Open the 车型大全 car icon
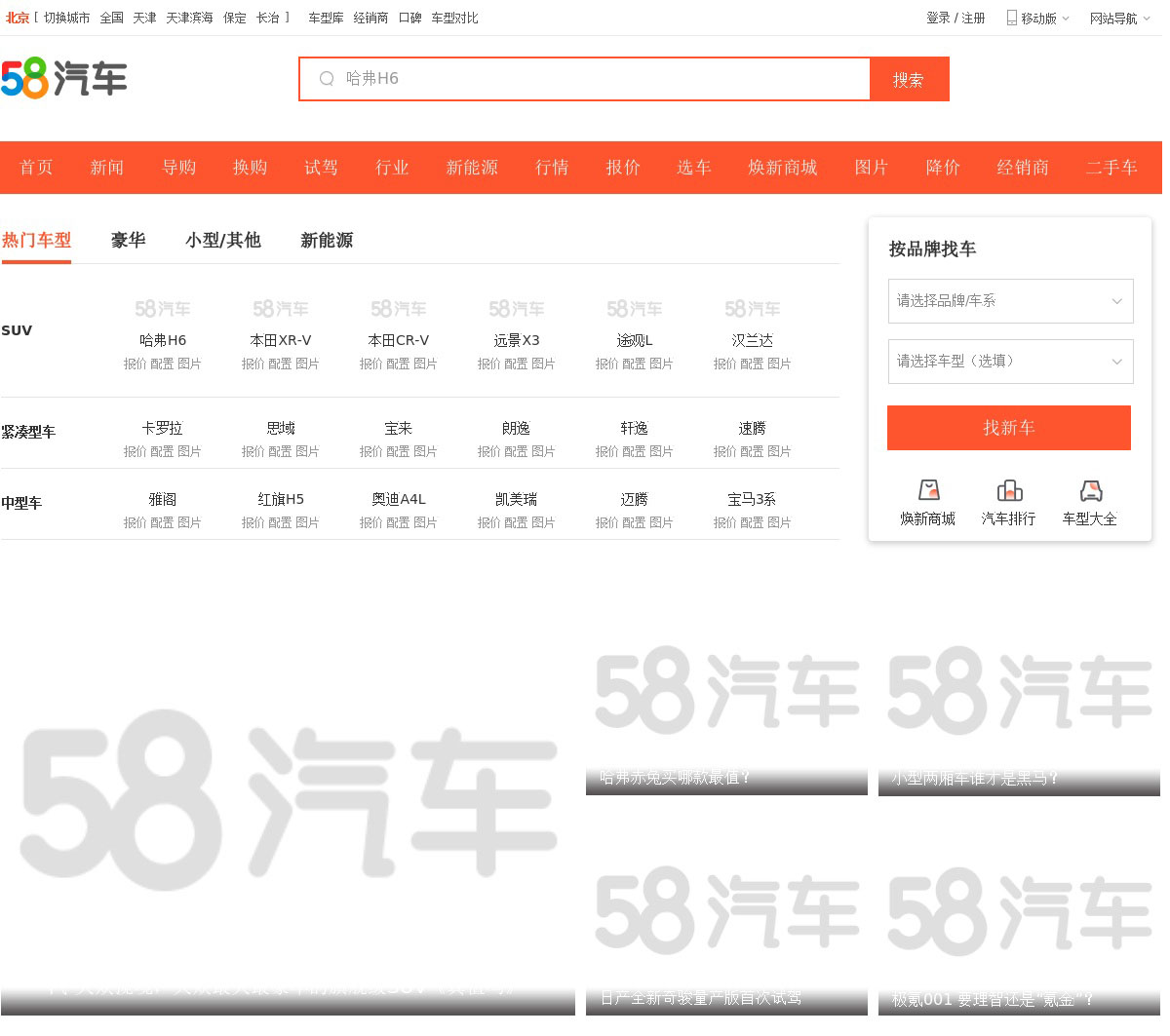 [x=1090, y=490]
